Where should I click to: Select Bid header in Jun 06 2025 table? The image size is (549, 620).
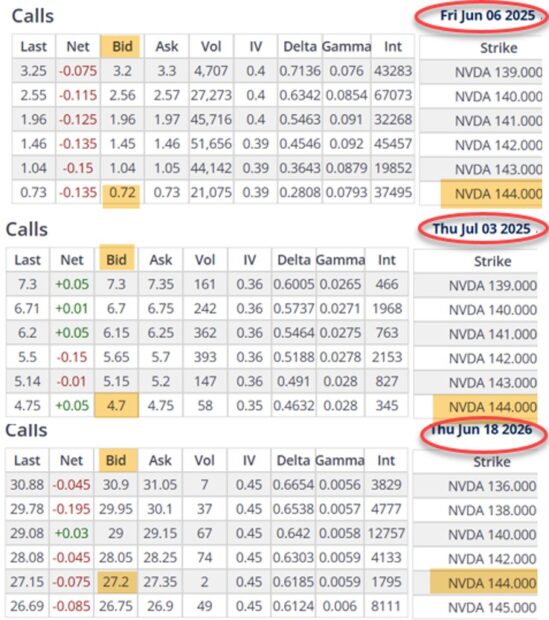[x=122, y=47]
